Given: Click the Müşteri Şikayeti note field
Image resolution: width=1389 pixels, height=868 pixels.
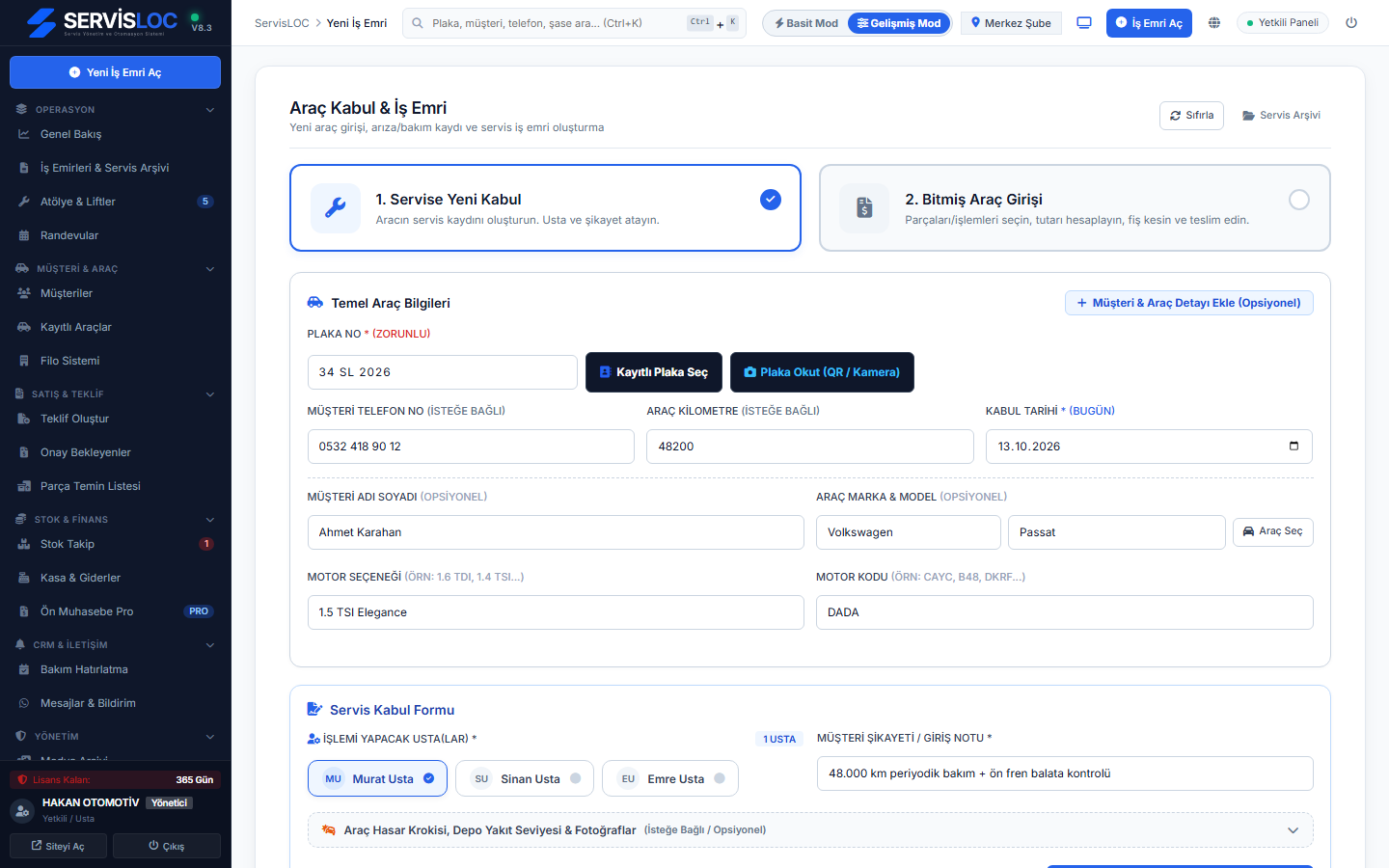Looking at the screenshot, I should (x=1065, y=773).
